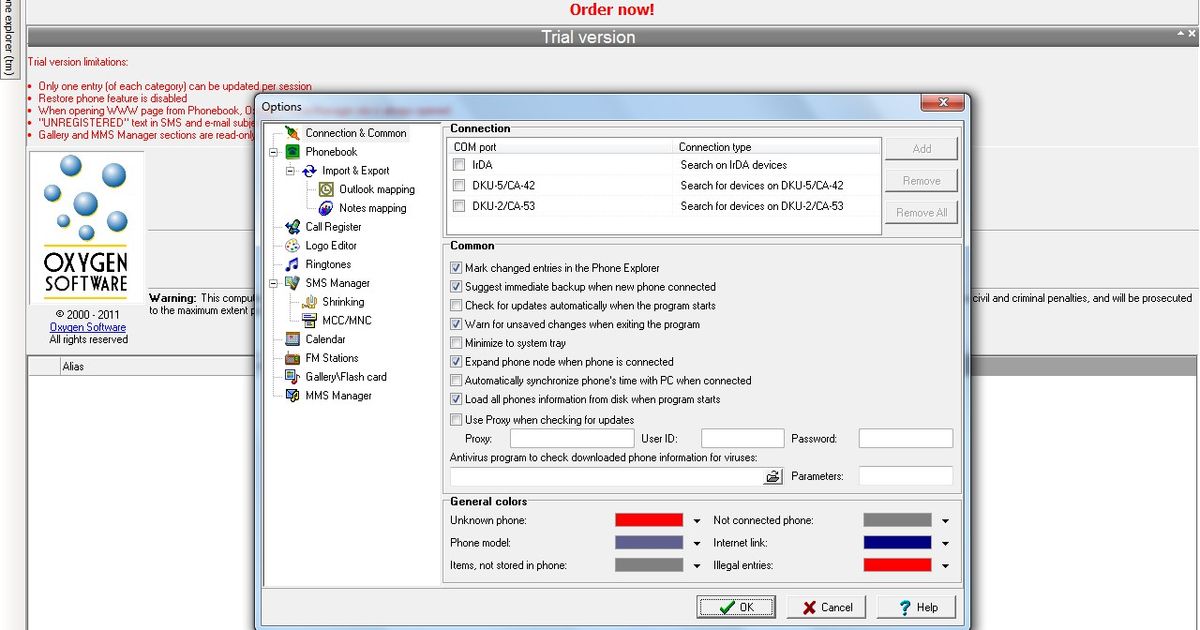Image resolution: width=1200 pixels, height=630 pixels.
Task: Open Internet link color dropdown arrow
Action: tap(945, 543)
